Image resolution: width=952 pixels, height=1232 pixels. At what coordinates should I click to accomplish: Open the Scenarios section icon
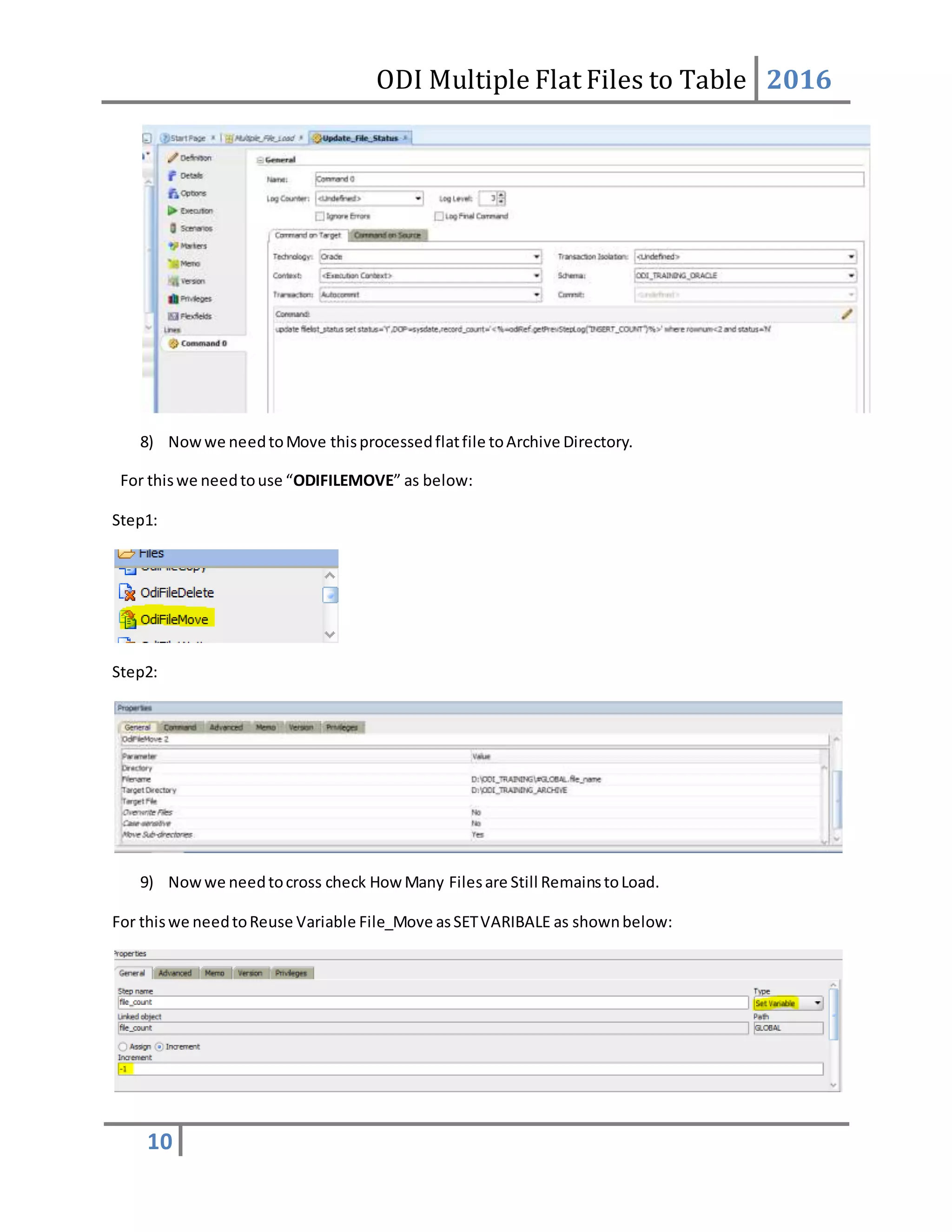pos(173,228)
